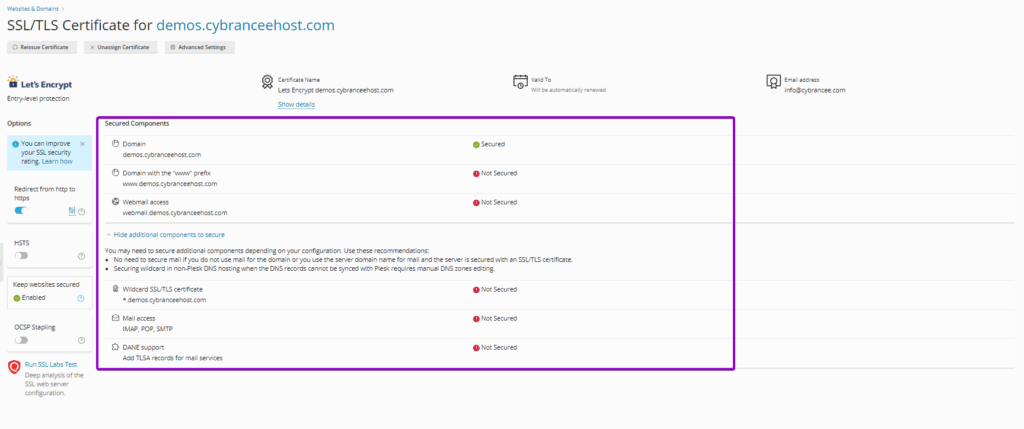1024x429 pixels.
Task: Click Entry-level protection text
Action: 38,99
